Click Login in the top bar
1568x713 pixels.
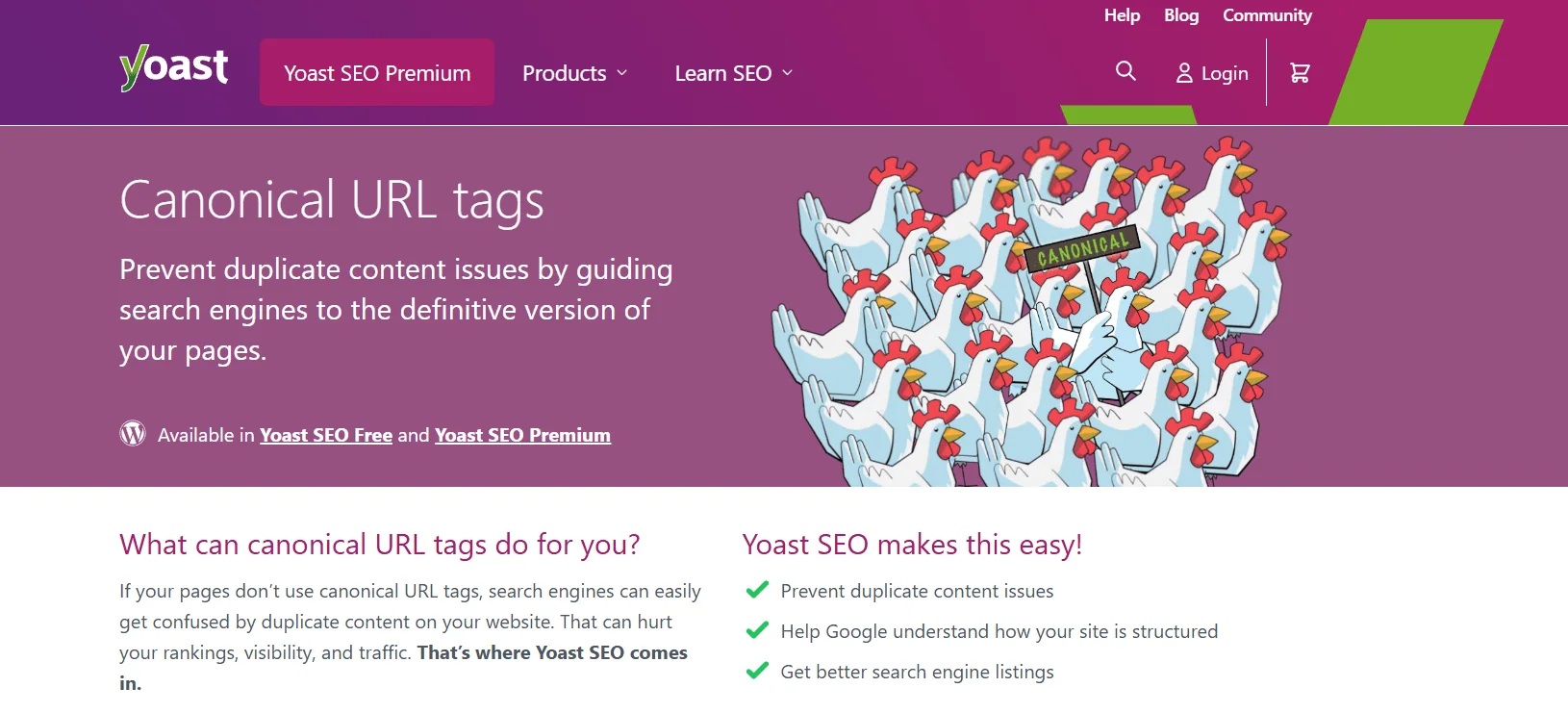(1223, 72)
